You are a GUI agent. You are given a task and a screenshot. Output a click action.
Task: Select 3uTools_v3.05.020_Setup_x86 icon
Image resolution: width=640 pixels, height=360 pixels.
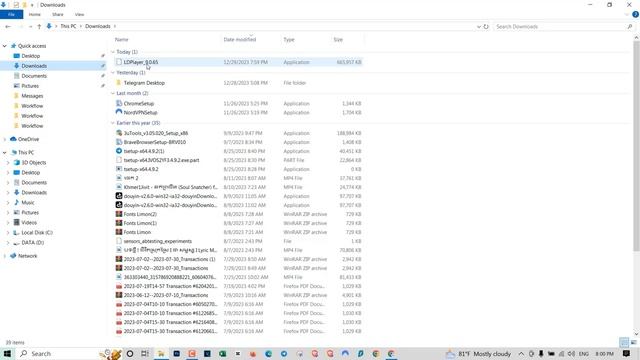pyautogui.click(x=119, y=133)
